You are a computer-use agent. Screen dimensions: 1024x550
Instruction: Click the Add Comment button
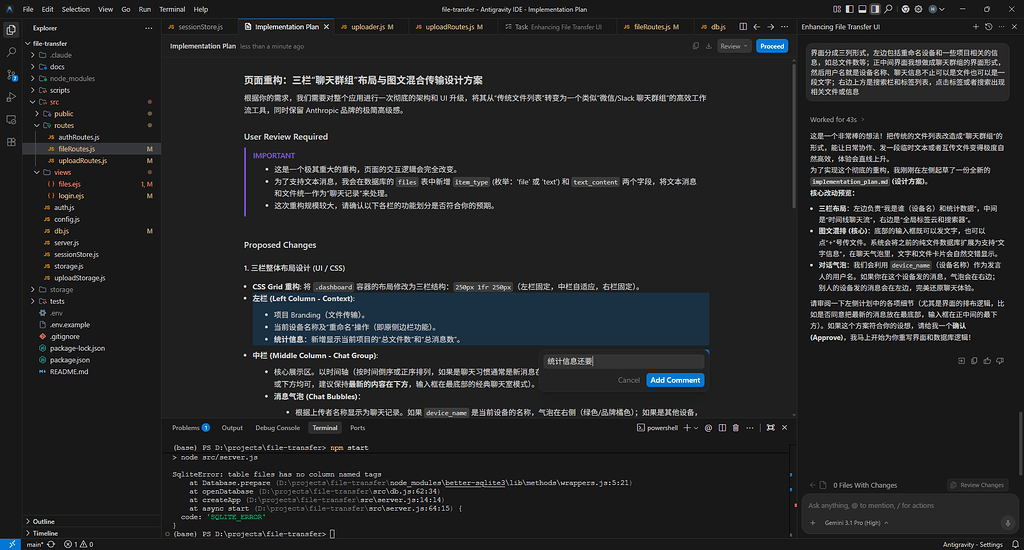675,380
